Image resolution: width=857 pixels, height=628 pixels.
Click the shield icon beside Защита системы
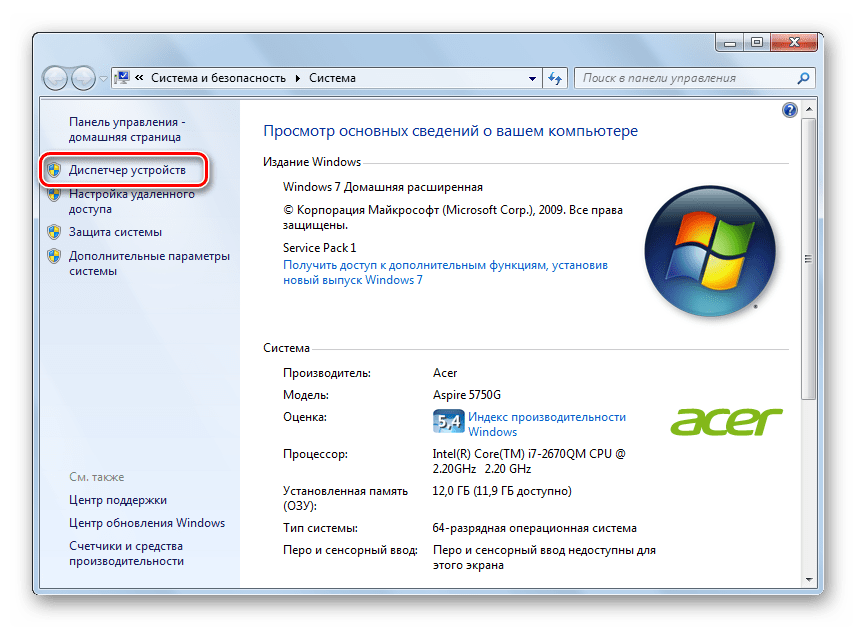[x=55, y=232]
